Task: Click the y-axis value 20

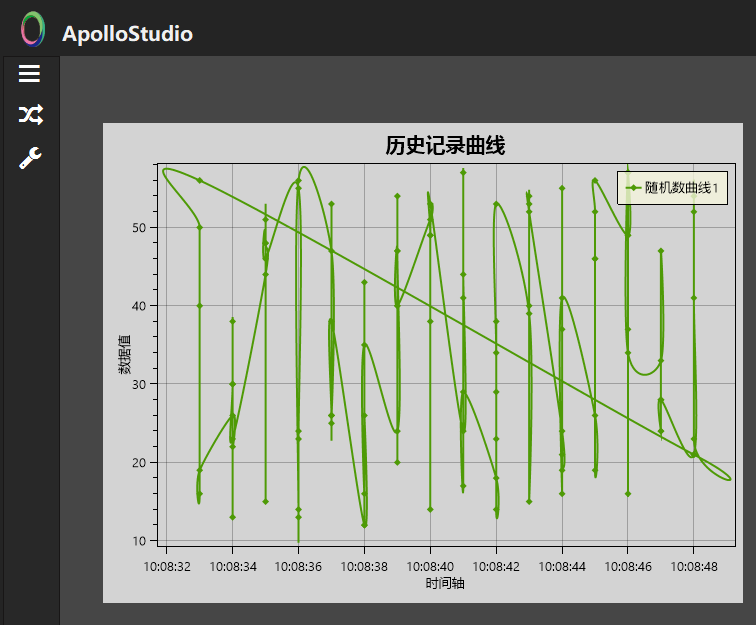Action: tap(139, 462)
